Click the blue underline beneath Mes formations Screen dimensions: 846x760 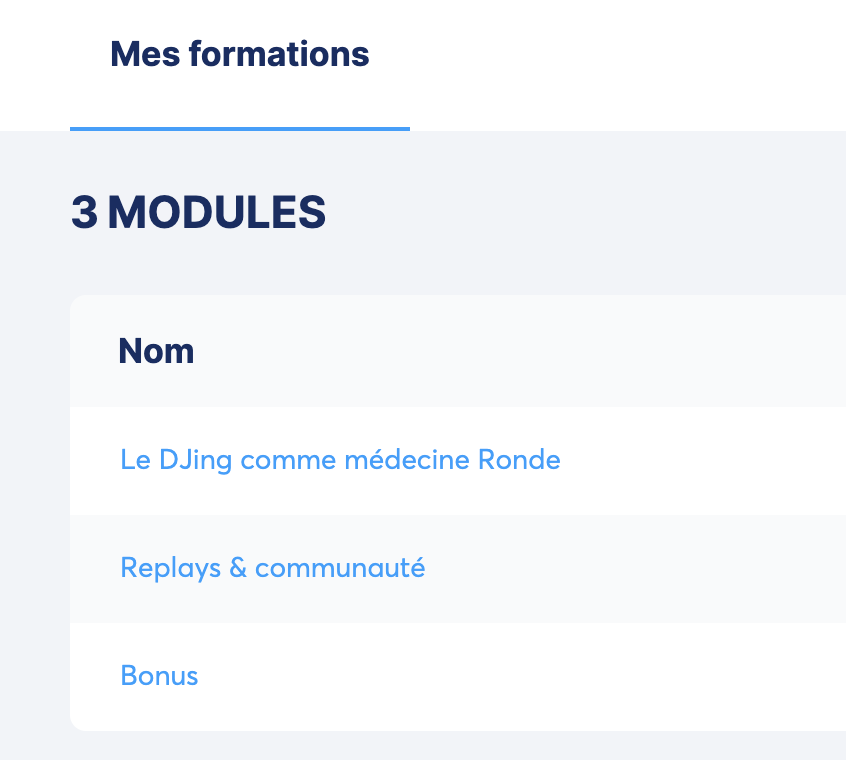[239, 128]
